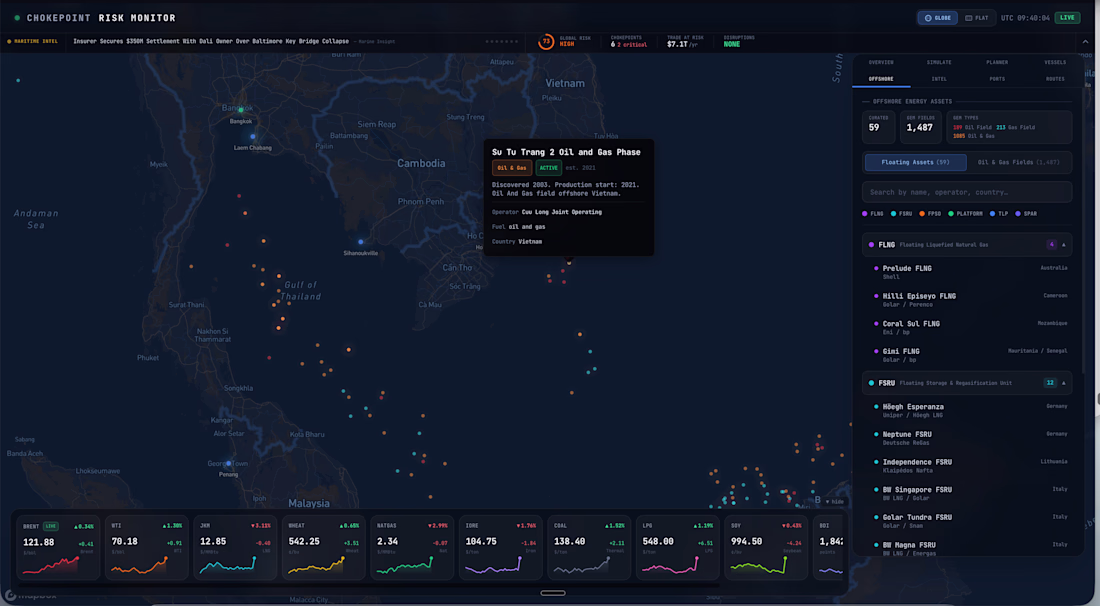The height and width of the screenshot is (606, 1100).
Task: Toggle FPSO orange legend filter
Action: 930,214
